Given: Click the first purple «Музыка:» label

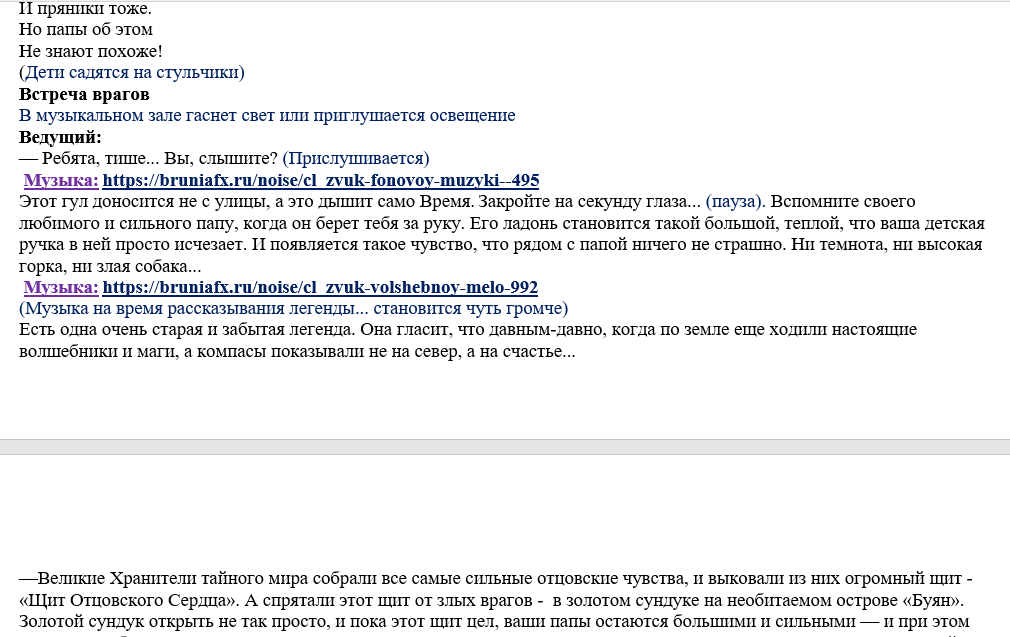Looking at the screenshot, I should click(61, 180).
